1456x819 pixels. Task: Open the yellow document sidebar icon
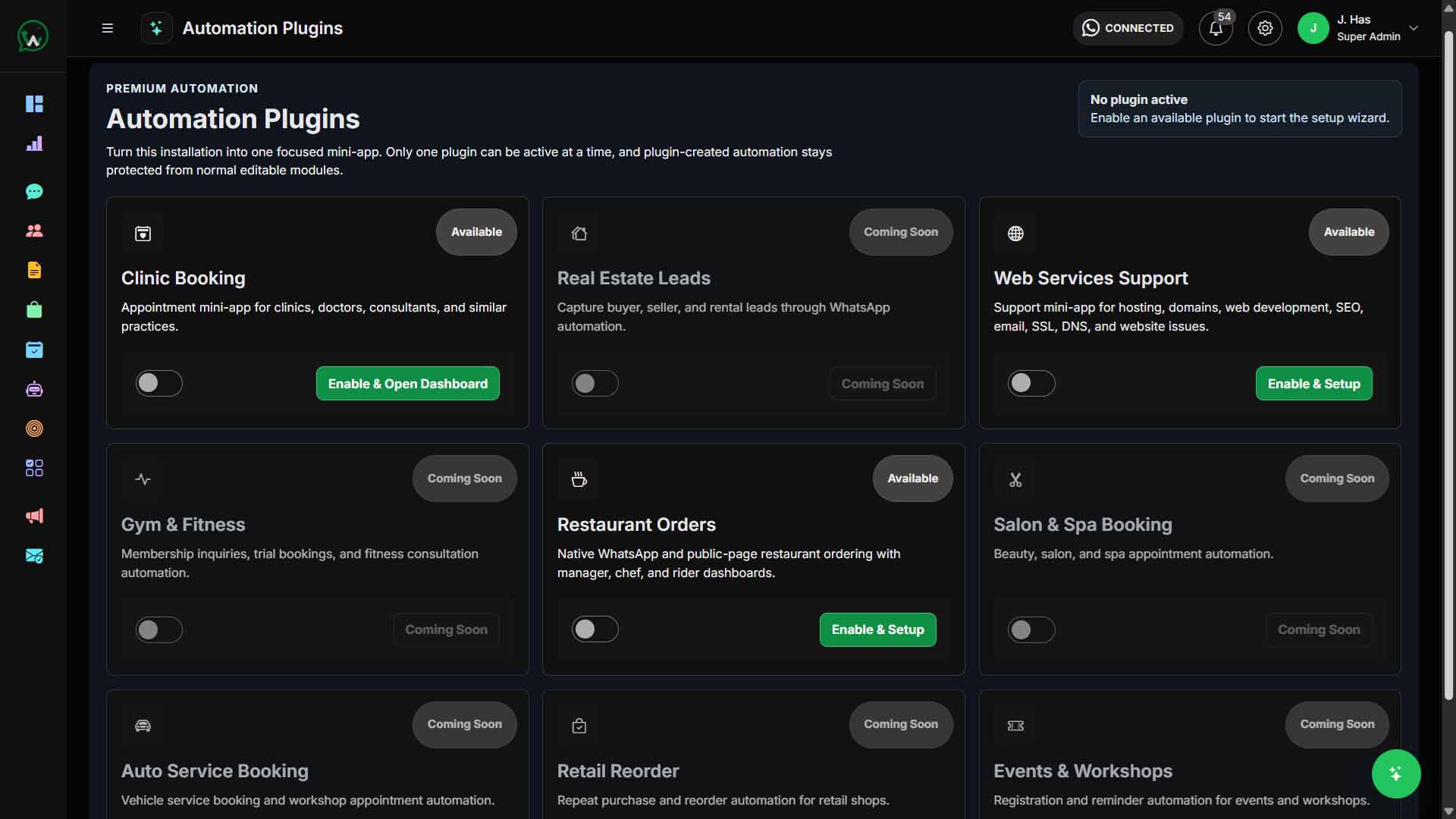[x=34, y=270]
